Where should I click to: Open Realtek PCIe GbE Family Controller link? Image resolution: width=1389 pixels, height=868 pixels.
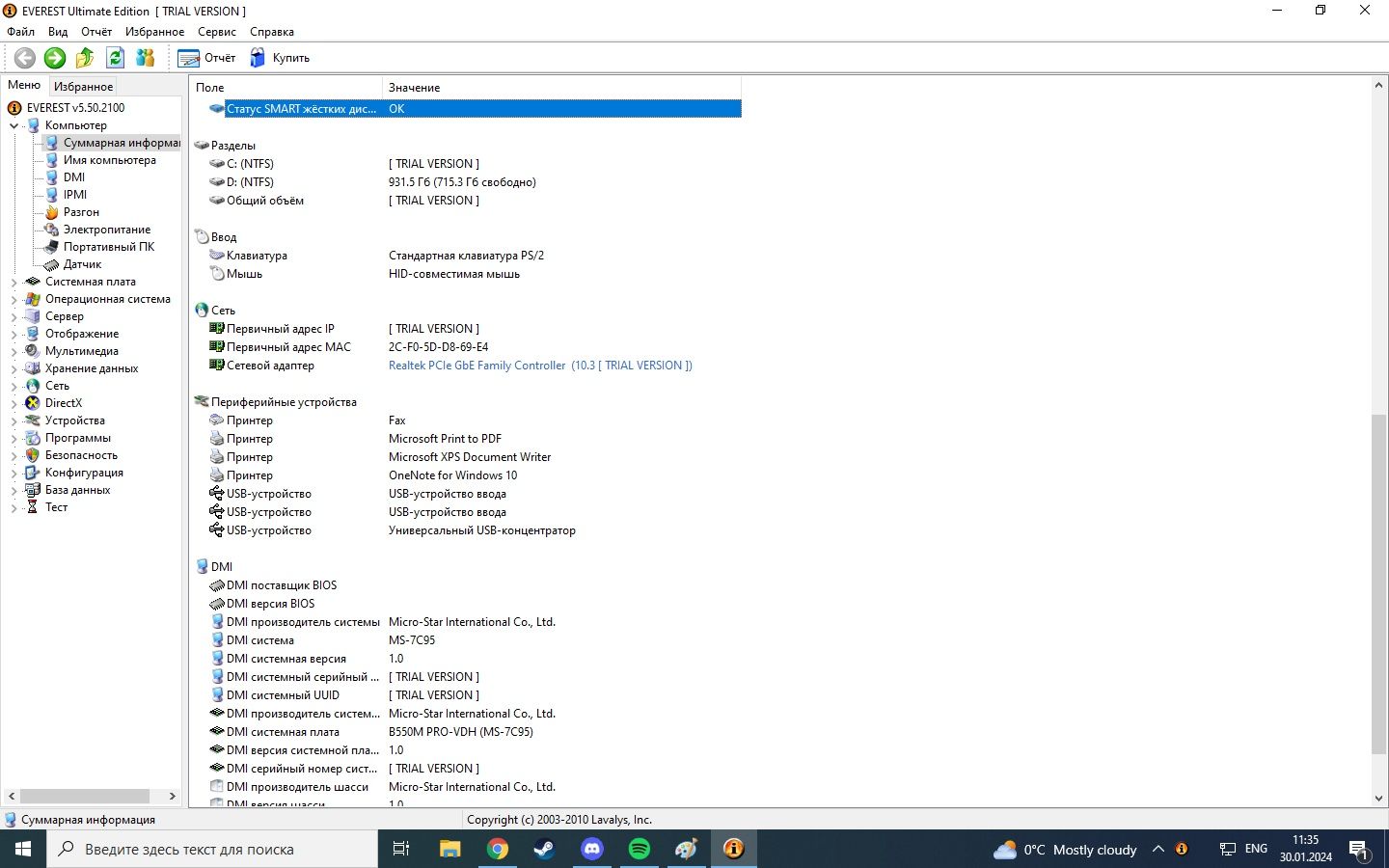point(540,366)
